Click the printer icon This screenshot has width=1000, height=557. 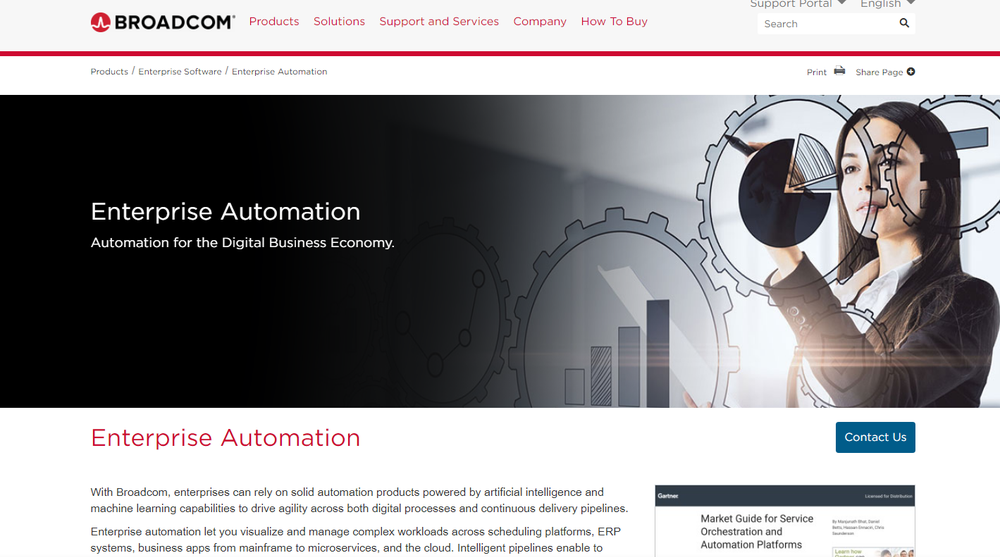tap(839, 71)
